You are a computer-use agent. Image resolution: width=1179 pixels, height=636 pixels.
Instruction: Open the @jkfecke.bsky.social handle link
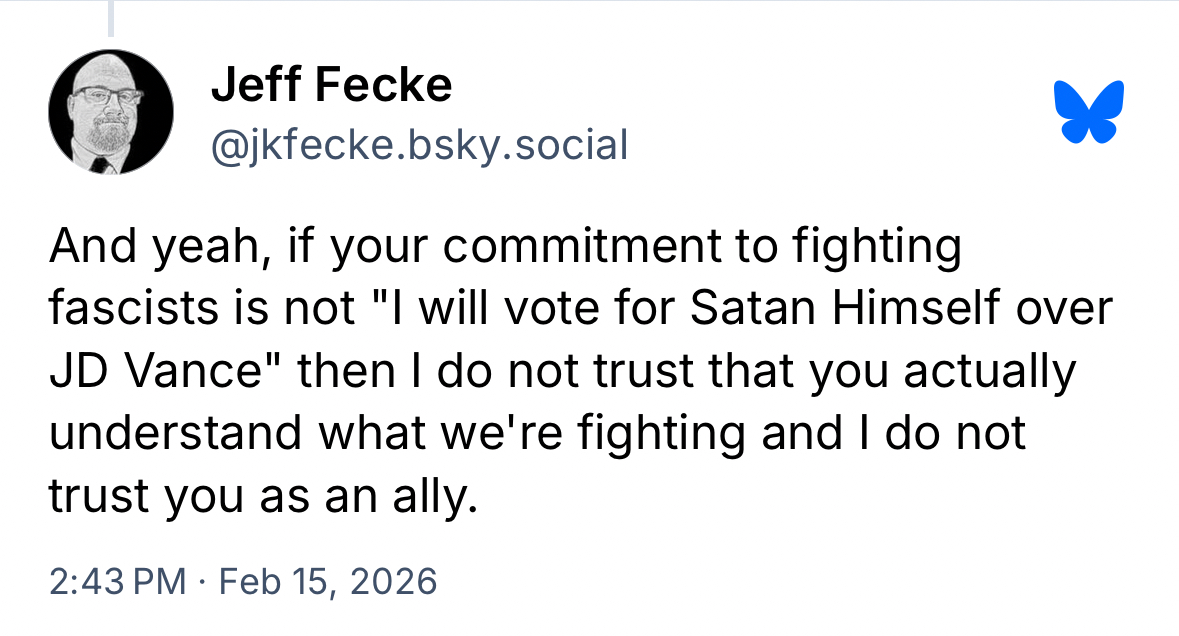pos(419,145)
